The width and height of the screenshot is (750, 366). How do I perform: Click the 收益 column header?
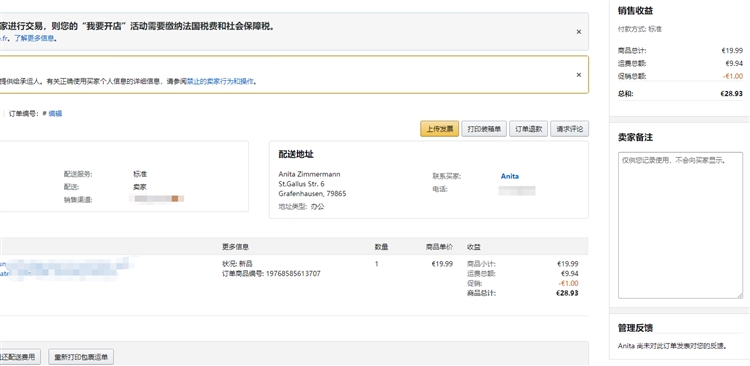(474, 247)
